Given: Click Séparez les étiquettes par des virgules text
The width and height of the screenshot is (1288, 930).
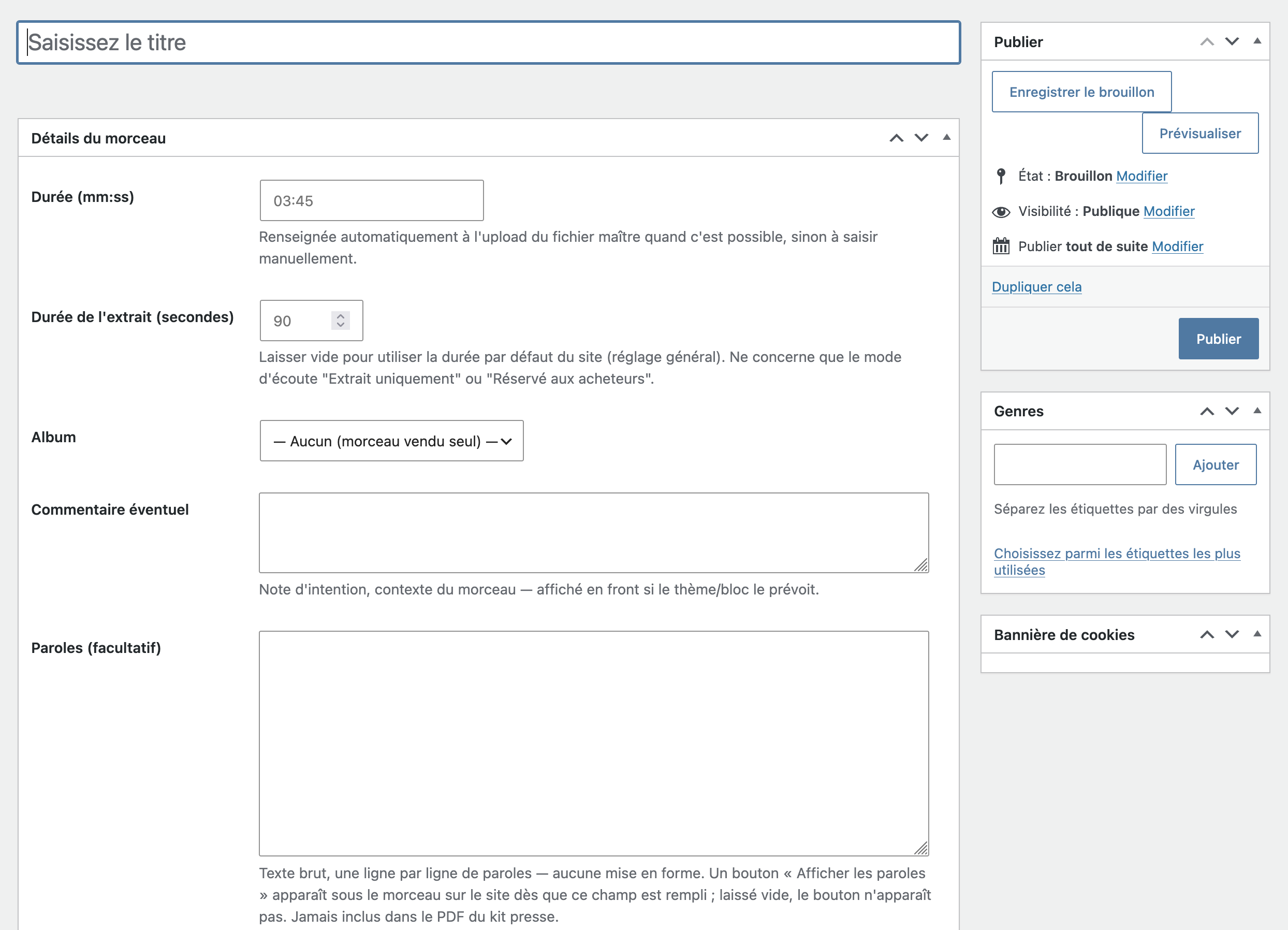Looking at the screenshot, I should tap(1116, 509).
